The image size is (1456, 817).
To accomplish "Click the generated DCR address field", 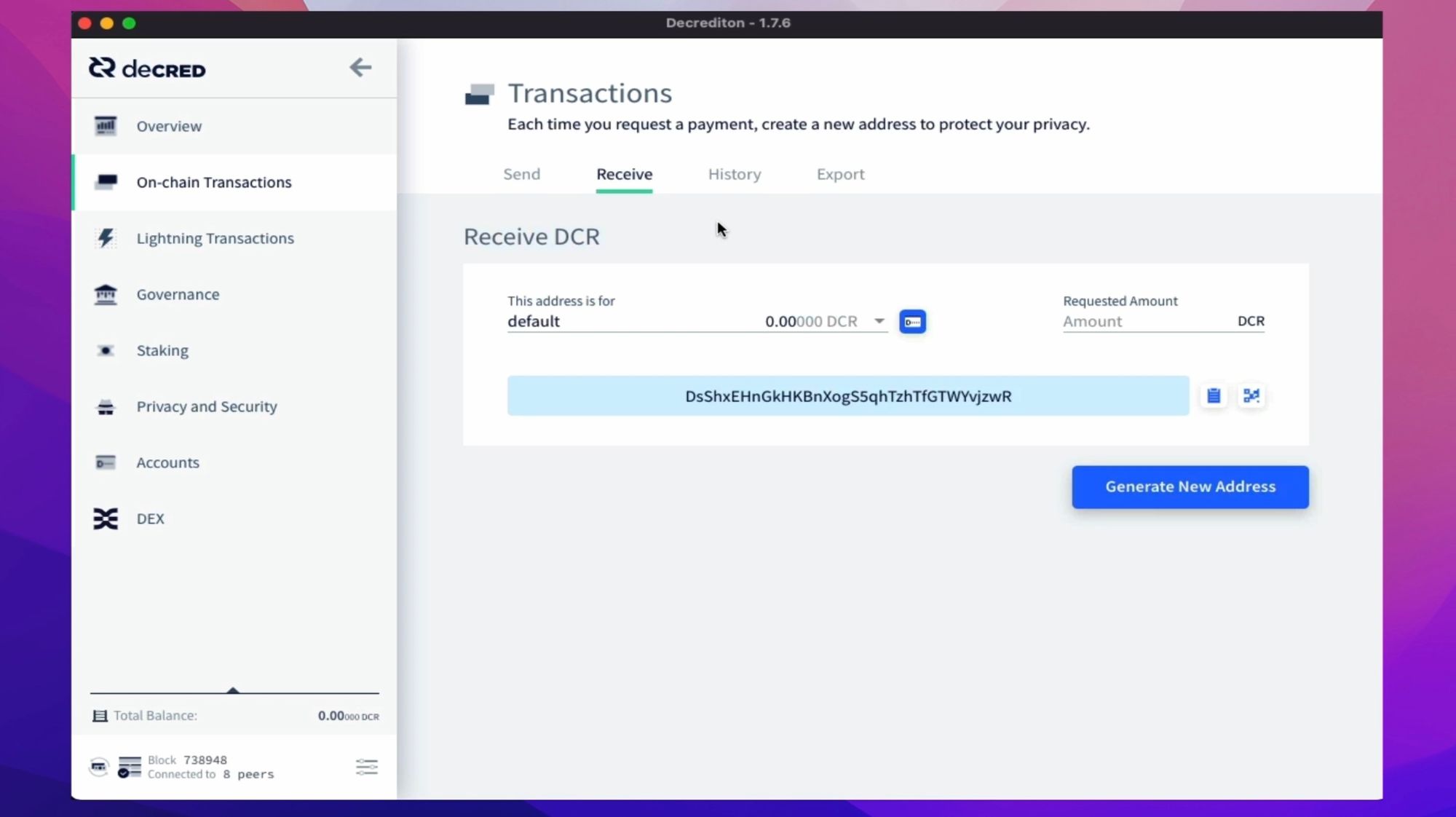I will pos(847,396).
